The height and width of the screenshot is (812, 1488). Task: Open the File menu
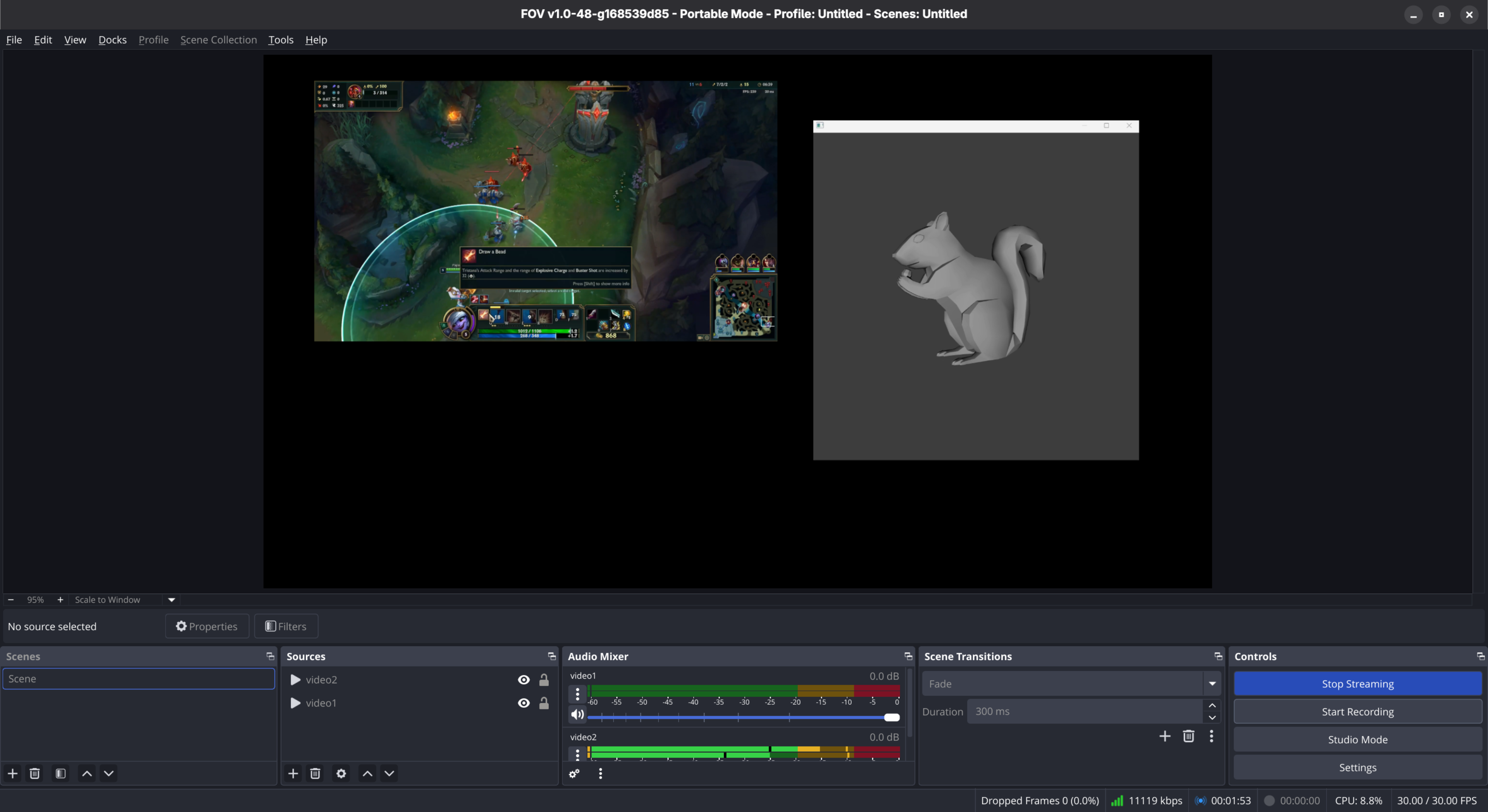[x=14, y=40]
